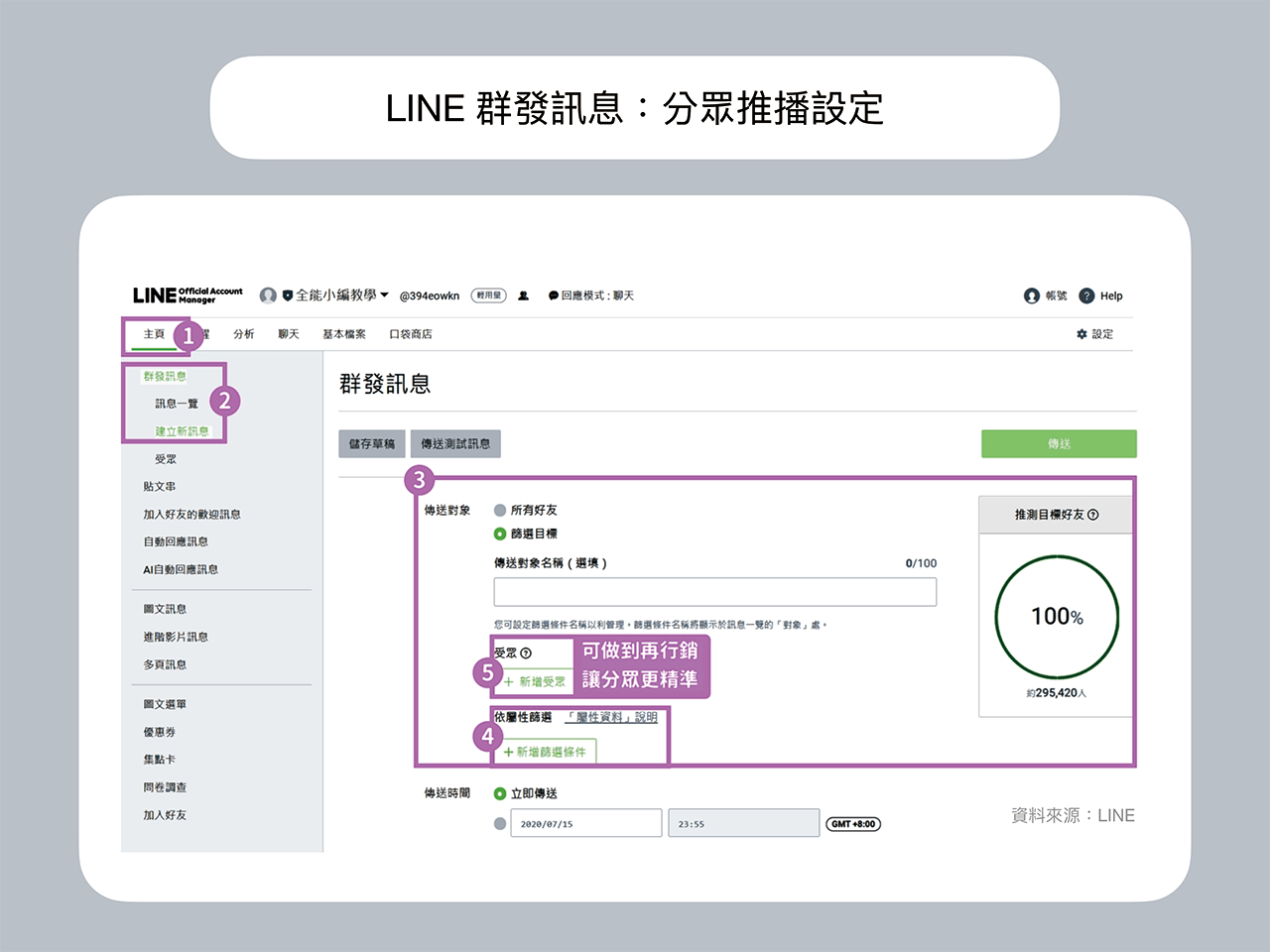Click the 傳送對象名稱 input field

click(x=715, y=592)
